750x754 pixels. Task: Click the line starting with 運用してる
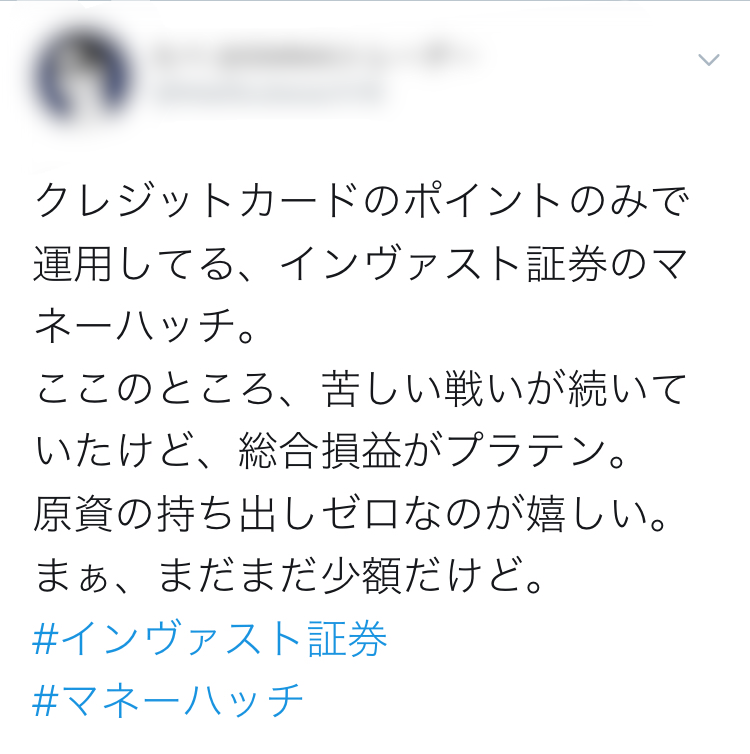360,264
